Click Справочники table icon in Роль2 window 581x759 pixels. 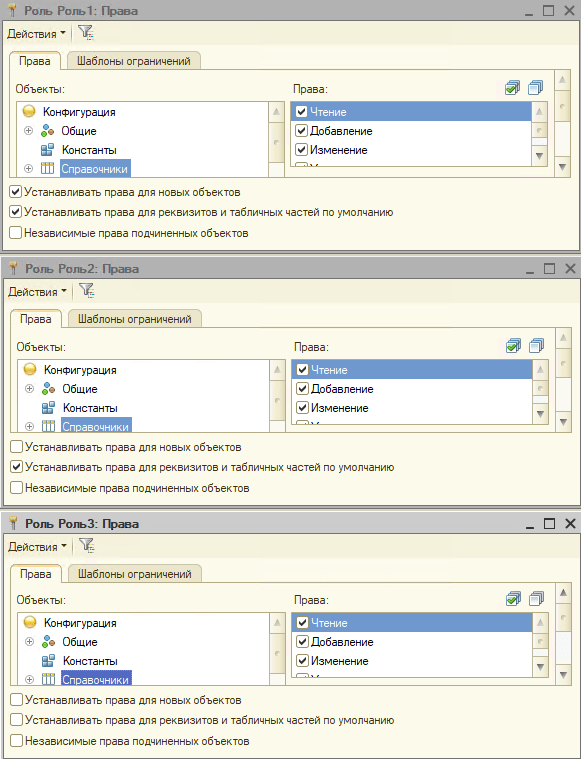(48, 426)
